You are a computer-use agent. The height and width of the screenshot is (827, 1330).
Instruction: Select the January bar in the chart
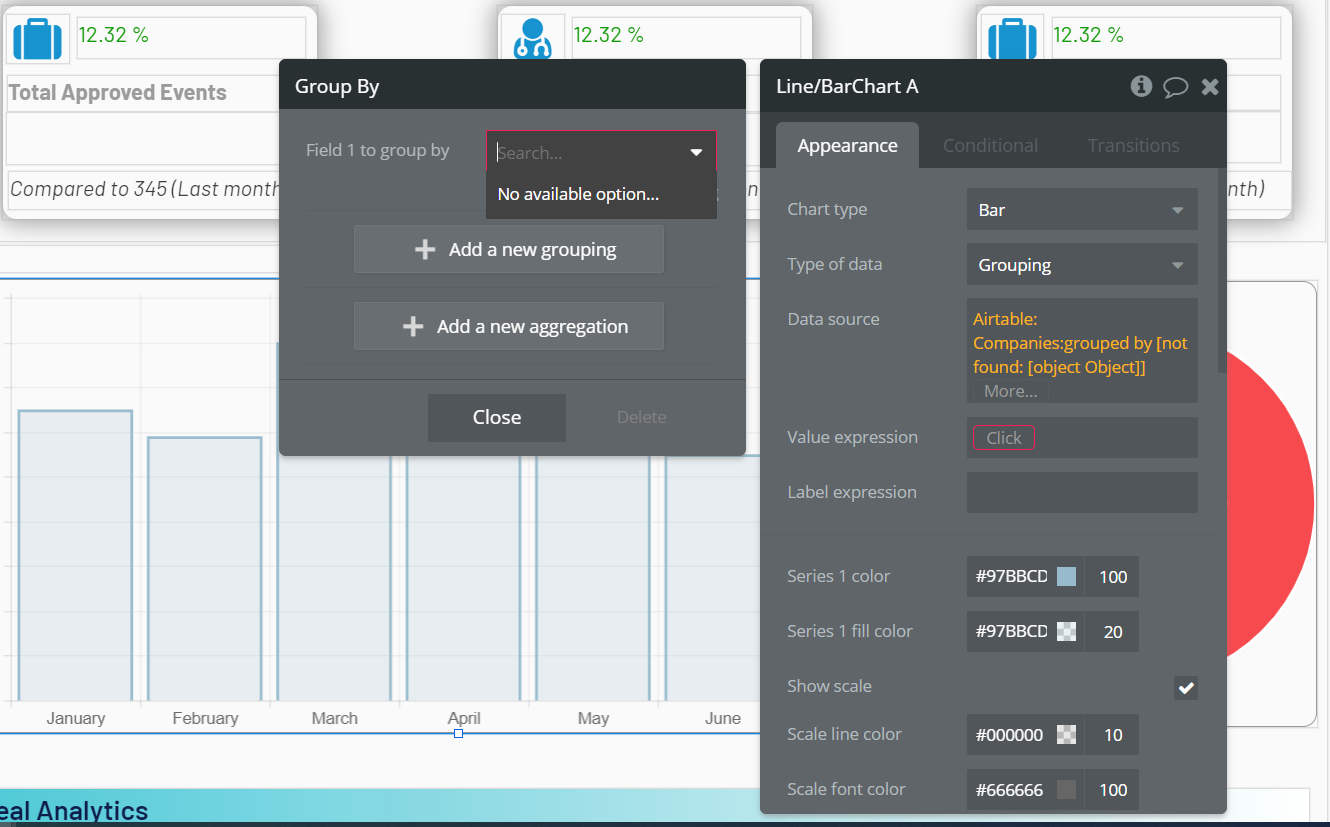(x=75, y=556)
